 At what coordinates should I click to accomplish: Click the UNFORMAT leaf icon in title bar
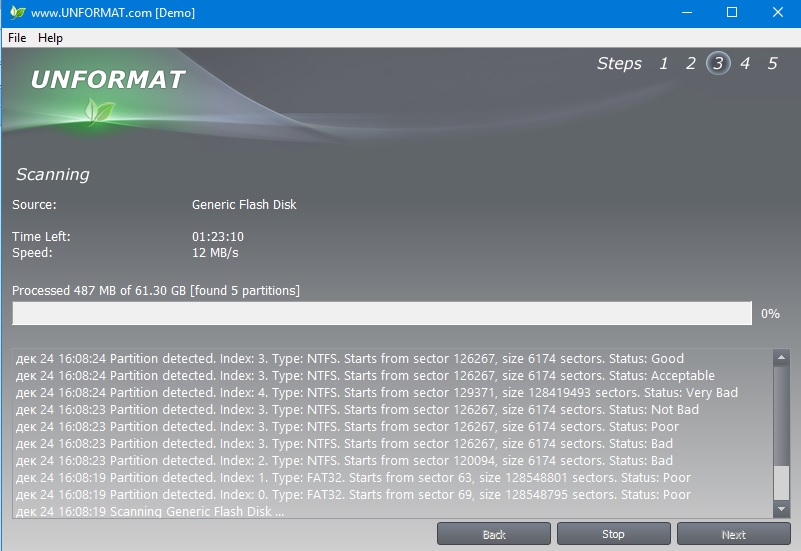17,12
